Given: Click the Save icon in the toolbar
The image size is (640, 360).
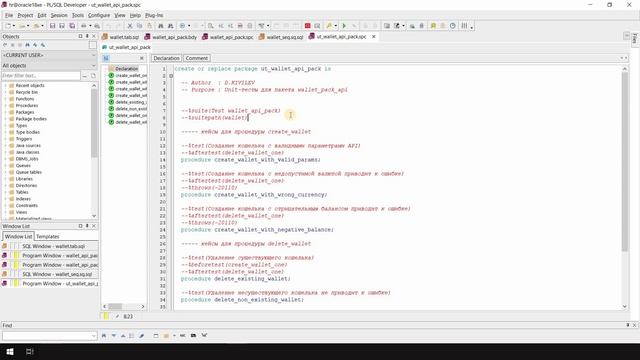Looking at the screenshot, I should (x=52, y=26).
